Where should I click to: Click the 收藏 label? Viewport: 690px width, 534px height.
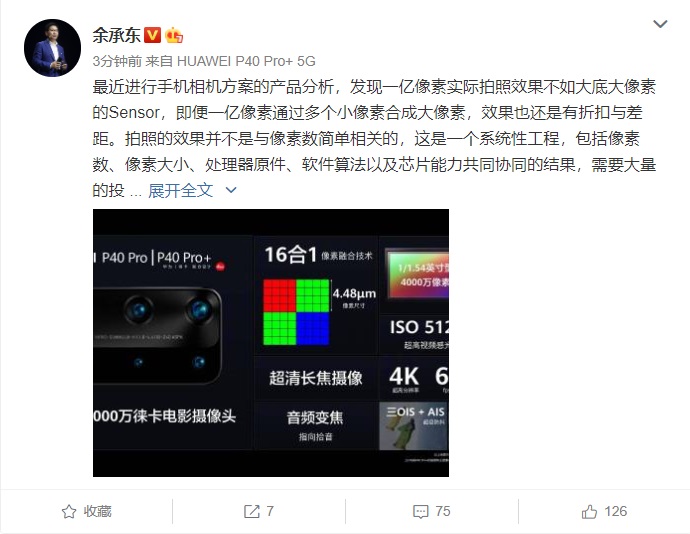pos(97,512)
